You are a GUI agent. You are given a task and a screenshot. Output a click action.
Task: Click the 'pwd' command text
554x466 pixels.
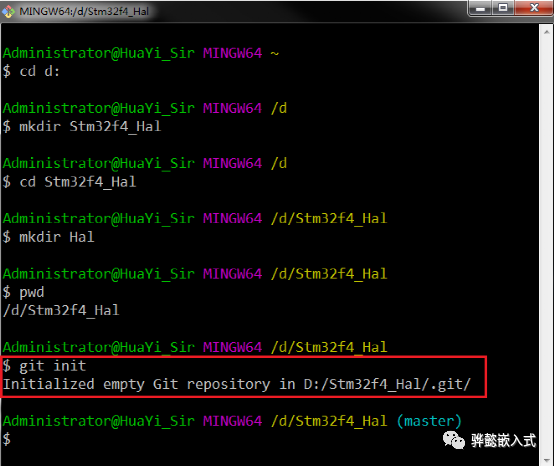(x=32, y=293)
